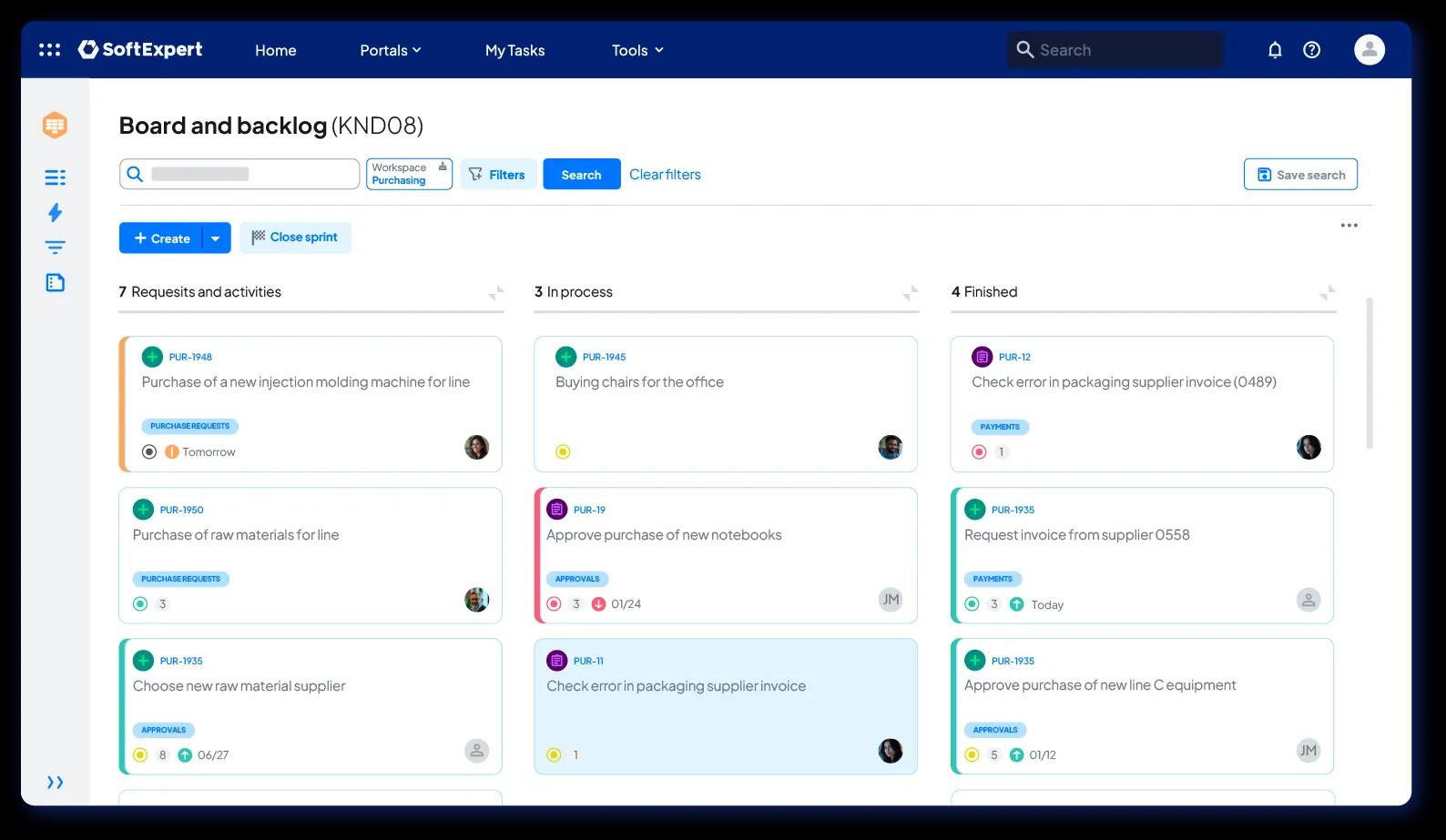Open highlighted PUR-11 packaging supplier invoice card
Screen dimensions: 1446x840
[726, 706]
